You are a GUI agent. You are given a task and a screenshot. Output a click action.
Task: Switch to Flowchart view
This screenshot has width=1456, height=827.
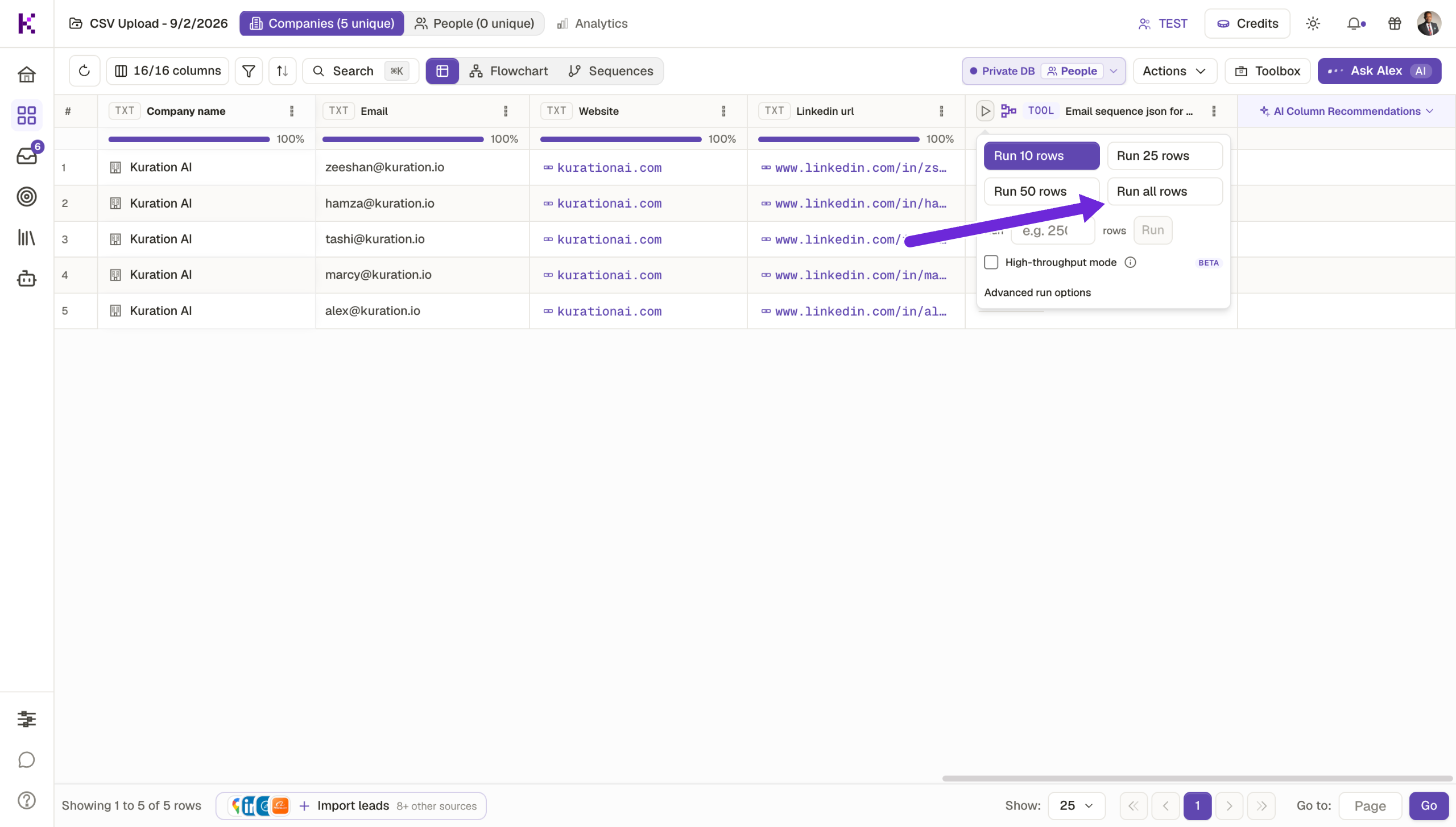point(508,71)
